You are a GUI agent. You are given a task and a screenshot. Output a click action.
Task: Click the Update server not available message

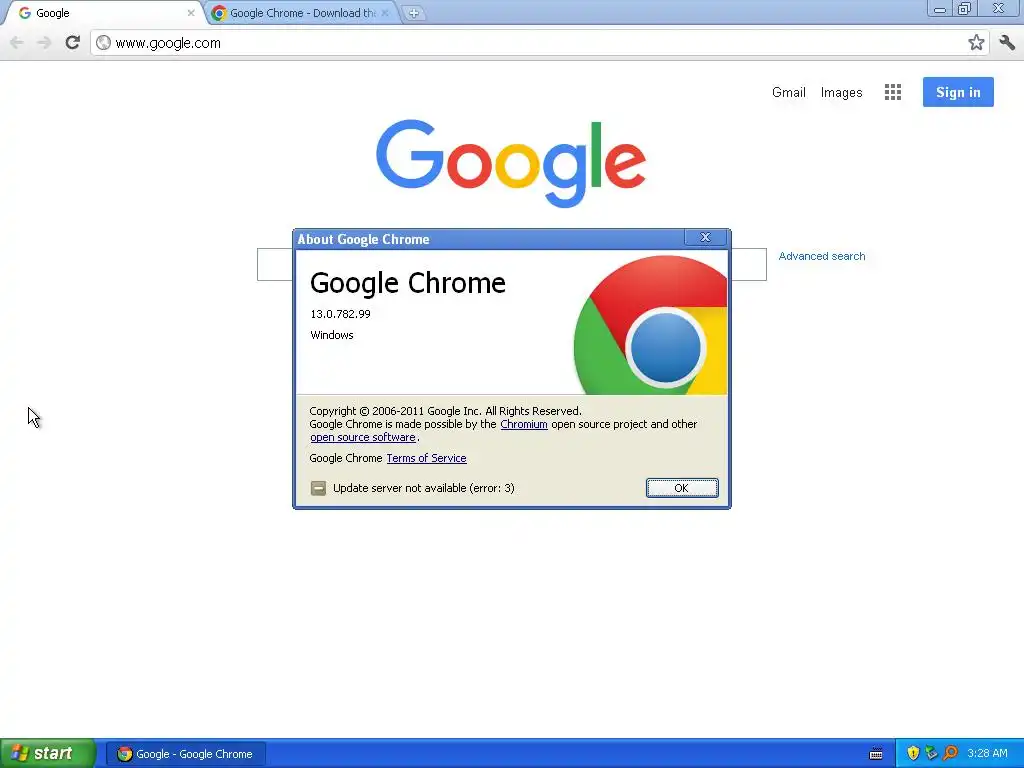pos(424,488)
